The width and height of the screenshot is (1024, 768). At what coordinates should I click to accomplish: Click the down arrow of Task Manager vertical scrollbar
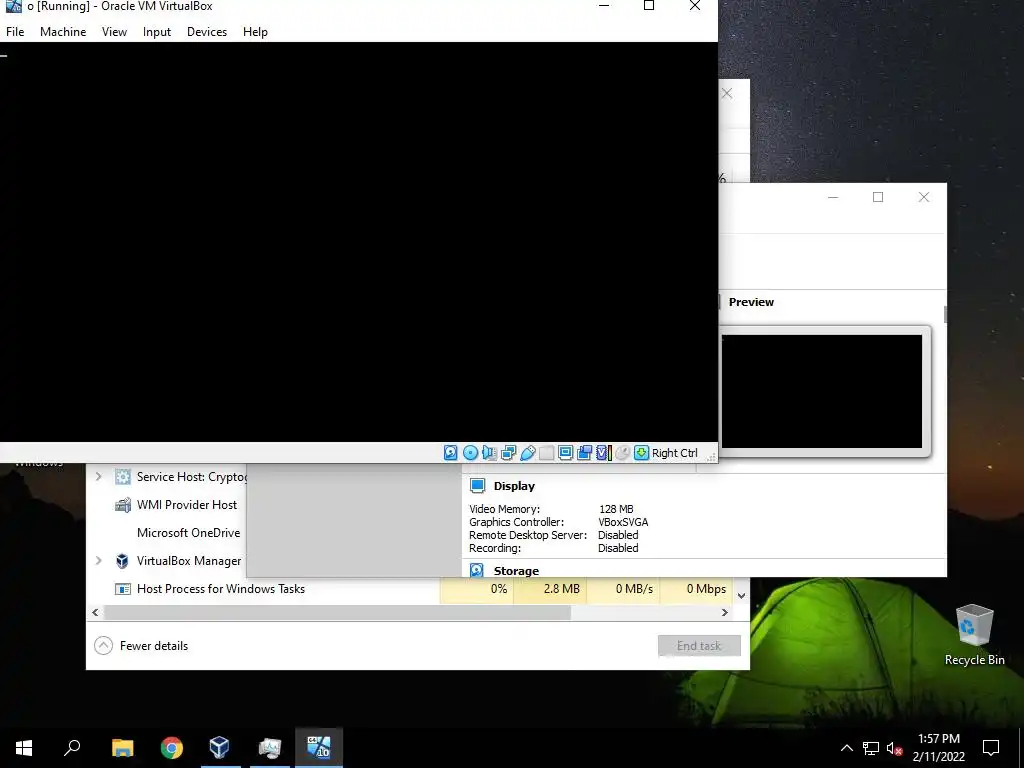(741, 595)
